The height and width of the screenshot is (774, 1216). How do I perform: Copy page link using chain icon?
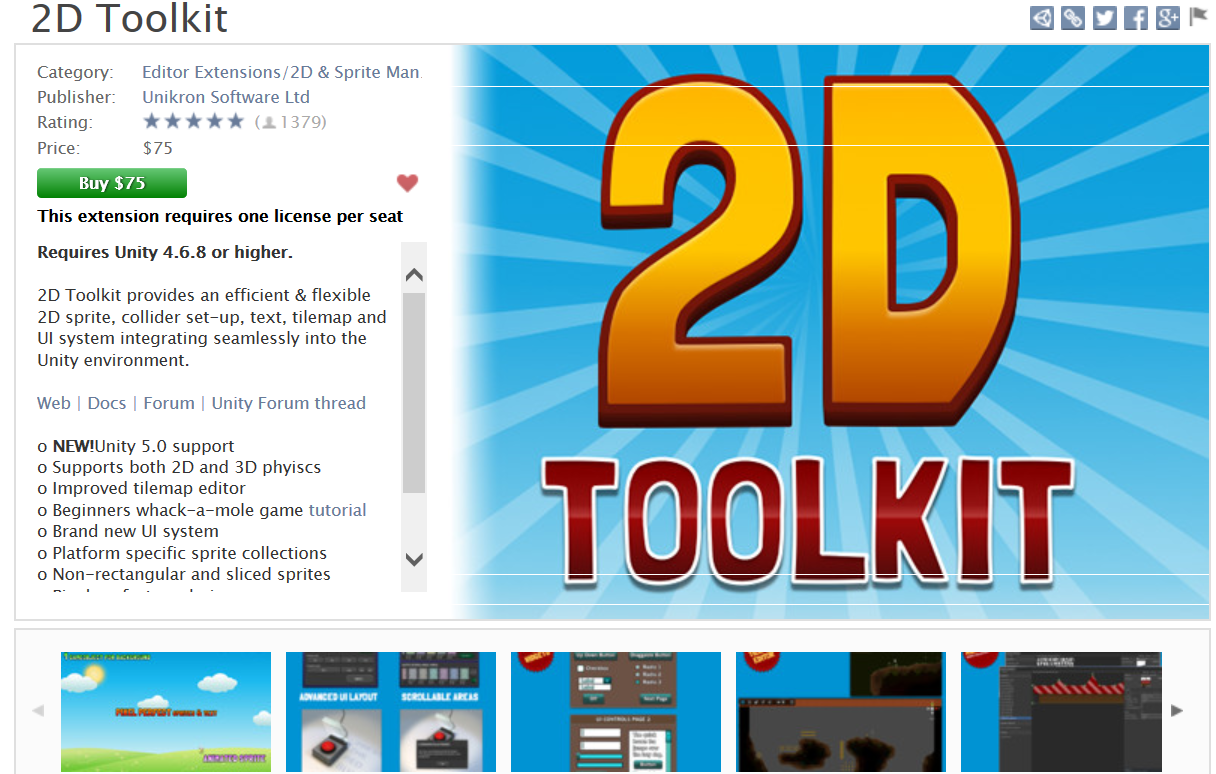(x=1073, y=18)
